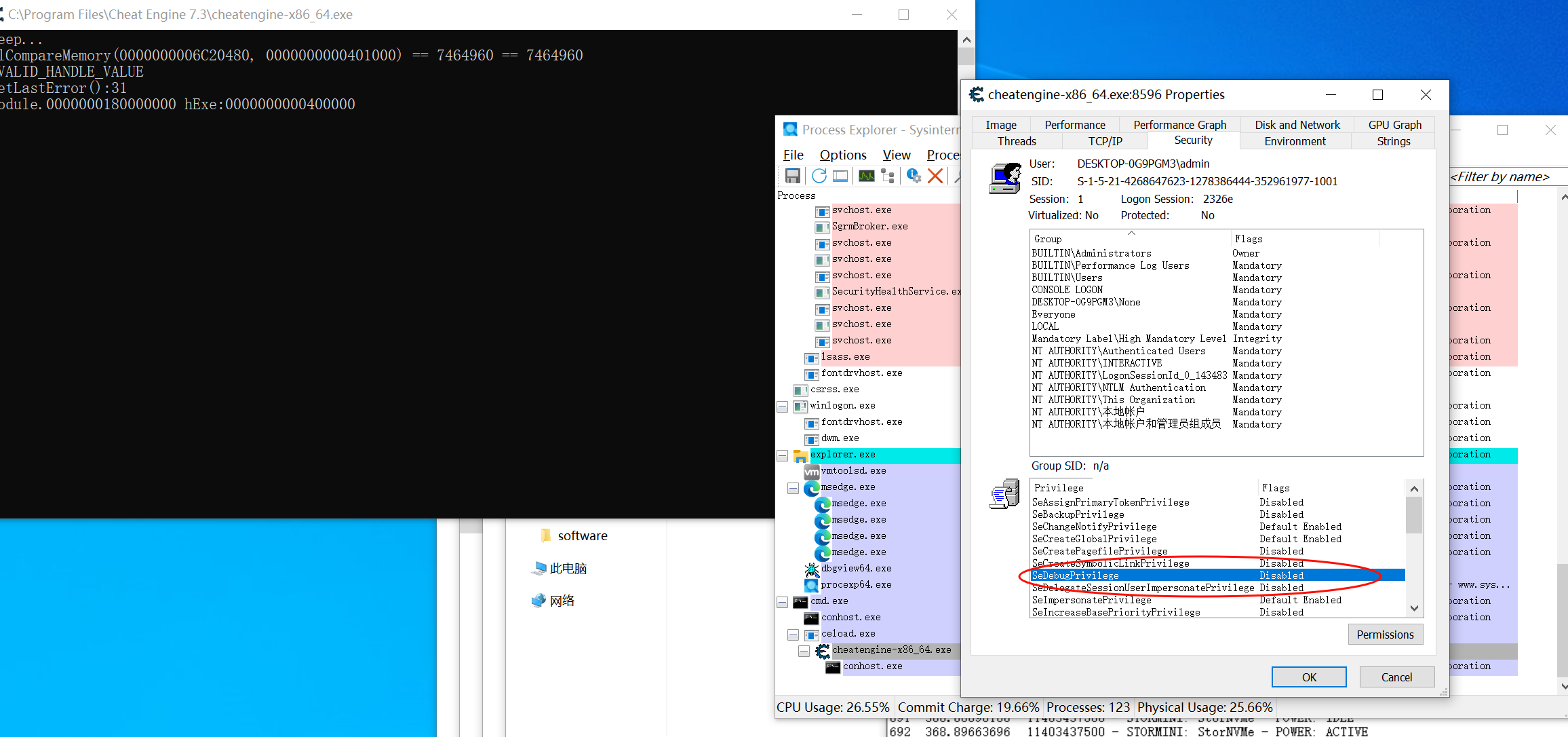Toggle the process tree view toolbar icon
Image resolution: width=1568 pixels, height=737 pixels.
pyautogui.click(x=888, y=176)
